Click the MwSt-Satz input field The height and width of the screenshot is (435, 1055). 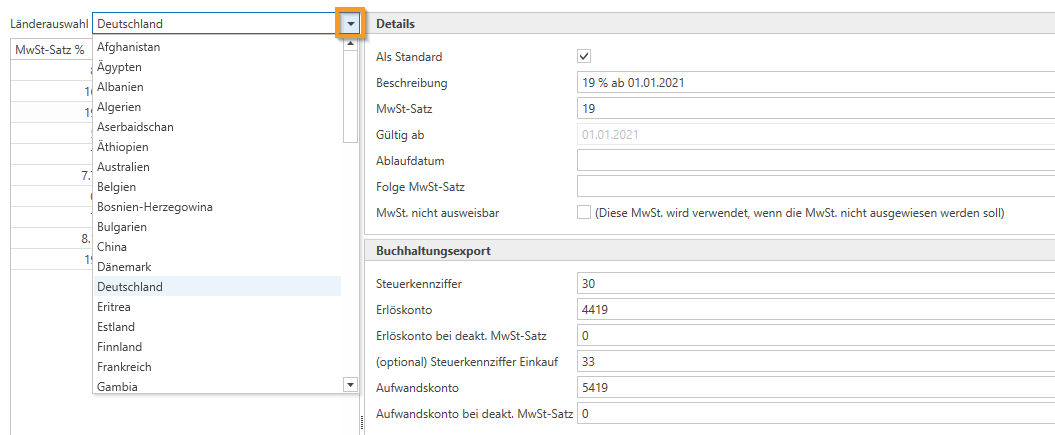point(815,109)
